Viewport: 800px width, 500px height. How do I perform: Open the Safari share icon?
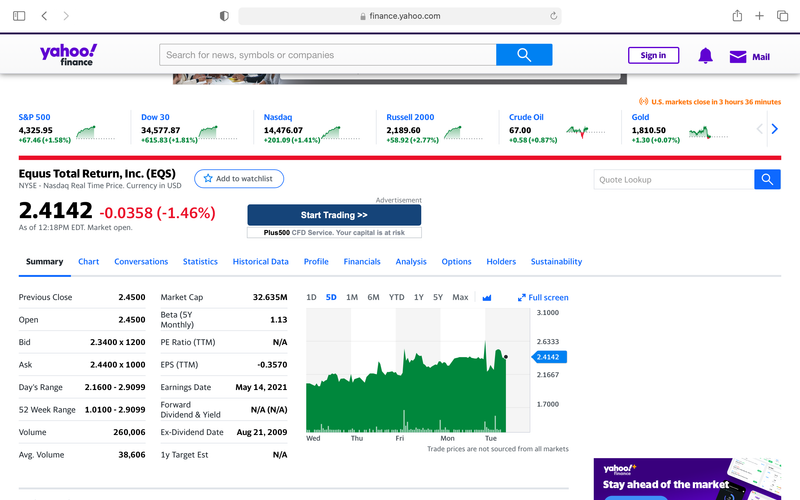point(737,16)
